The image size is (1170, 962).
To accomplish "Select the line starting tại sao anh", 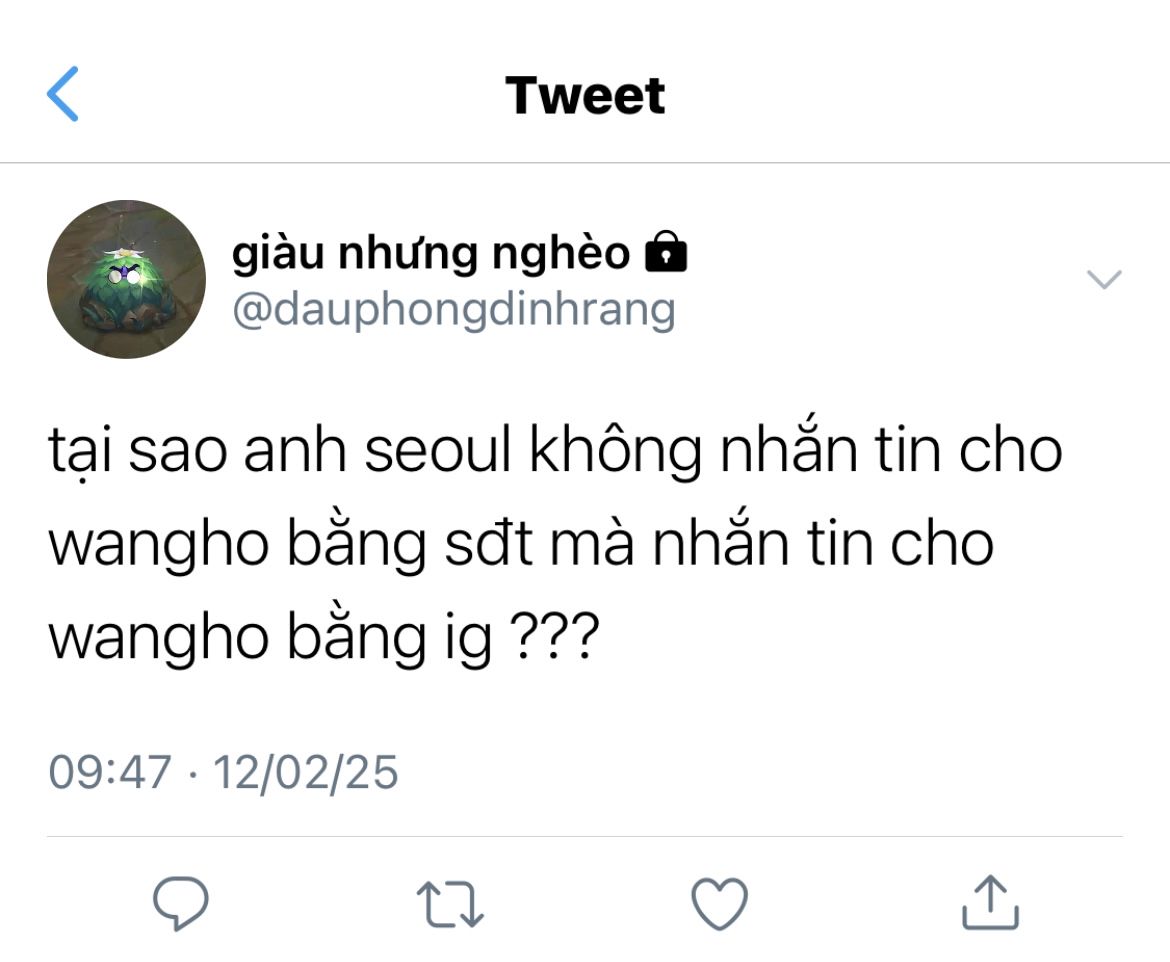I will click(x=555, y=450).
